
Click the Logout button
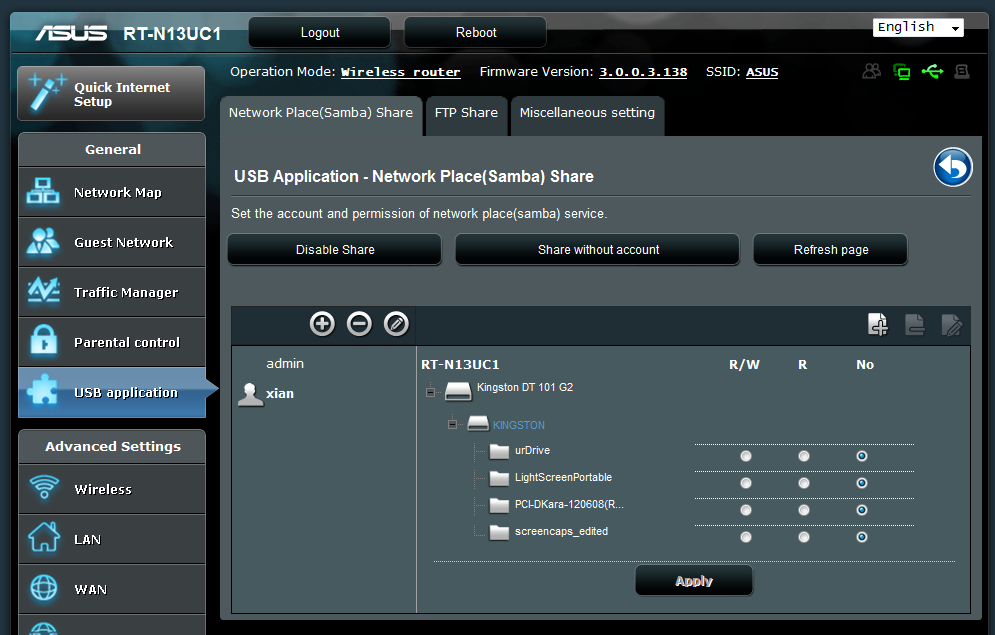pos(320,32)
